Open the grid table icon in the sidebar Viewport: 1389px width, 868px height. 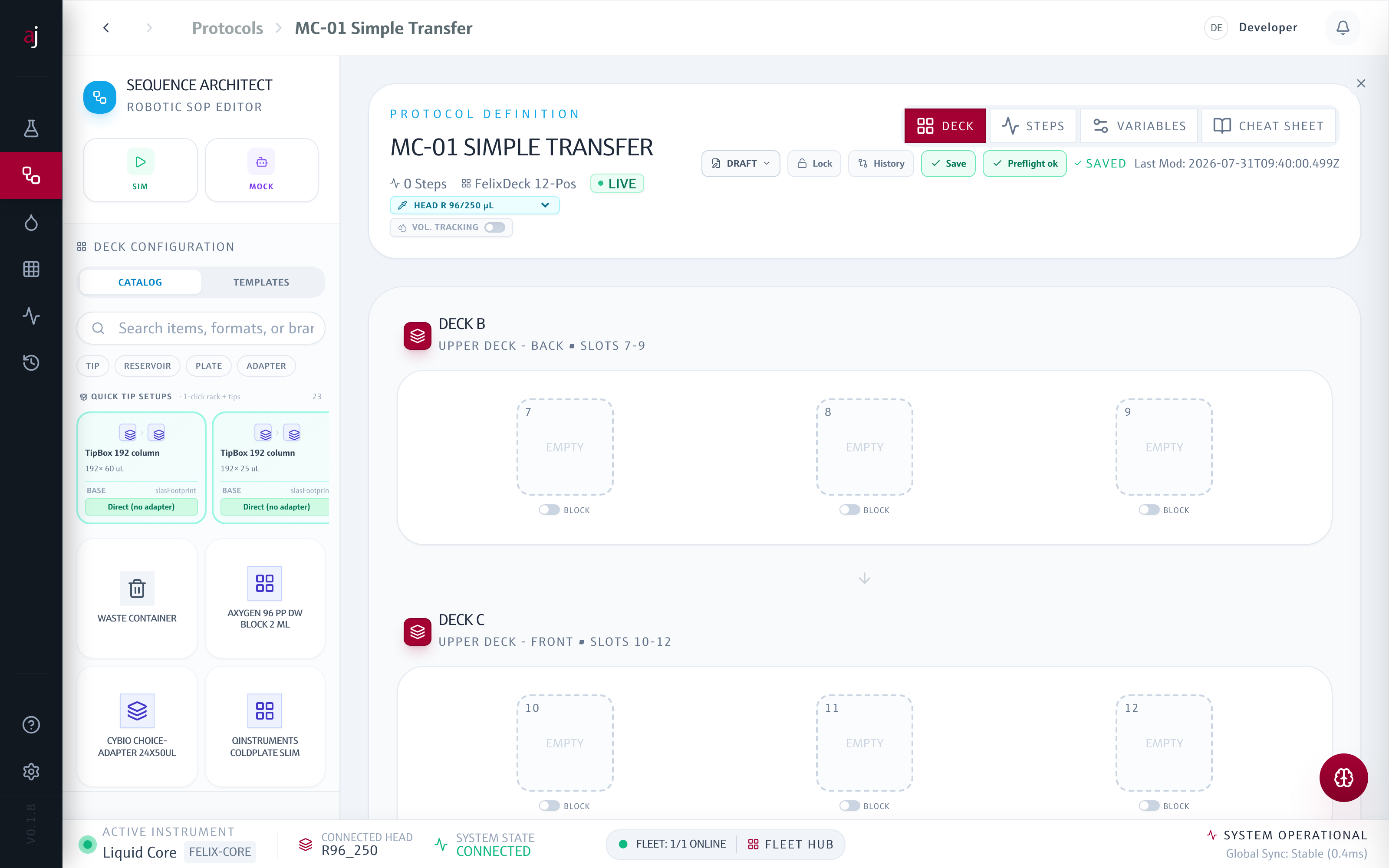(x=31, y=269)
